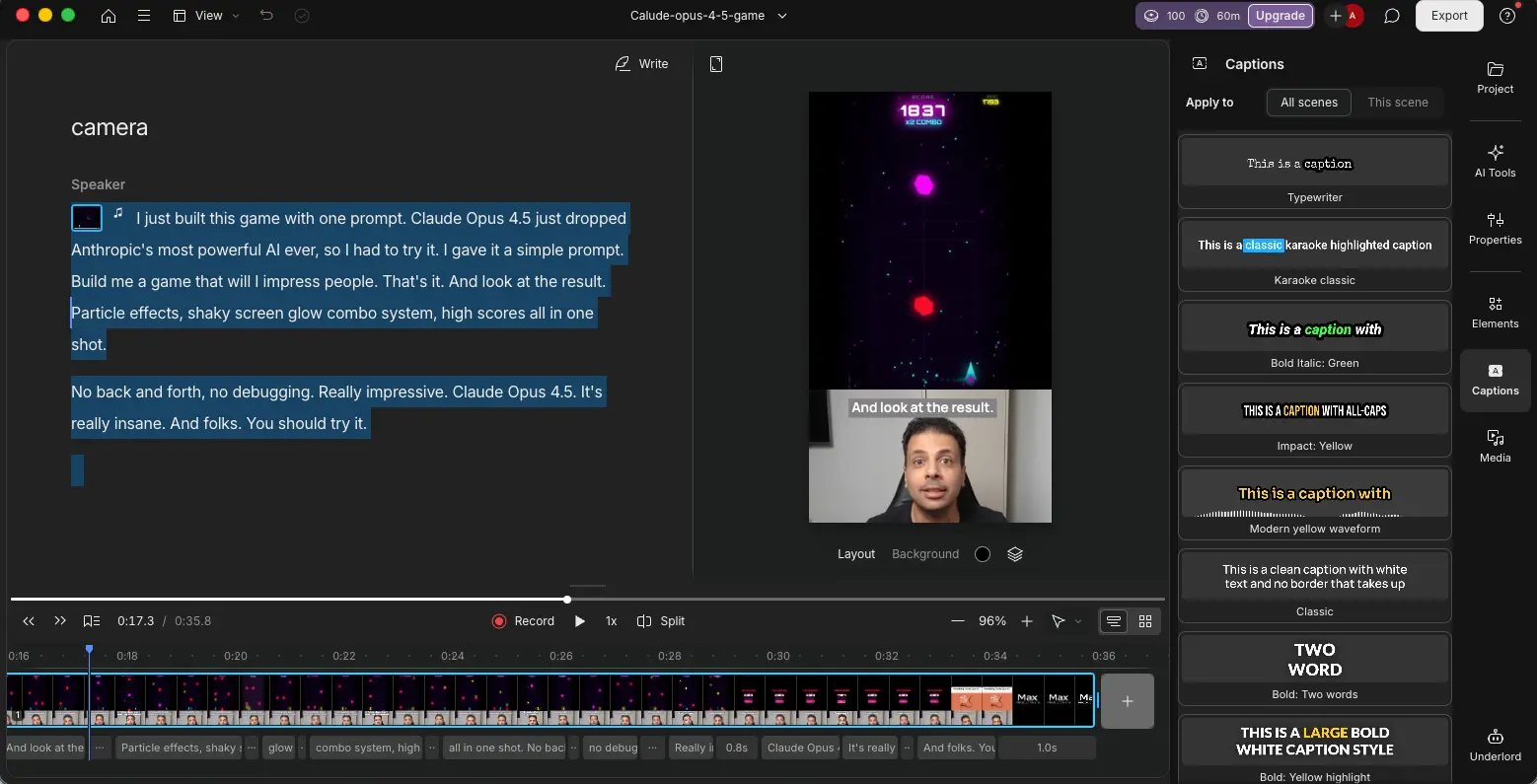Click the black background color swatch
This screenshot has height=784, width=1537.
tap(982, 553)
